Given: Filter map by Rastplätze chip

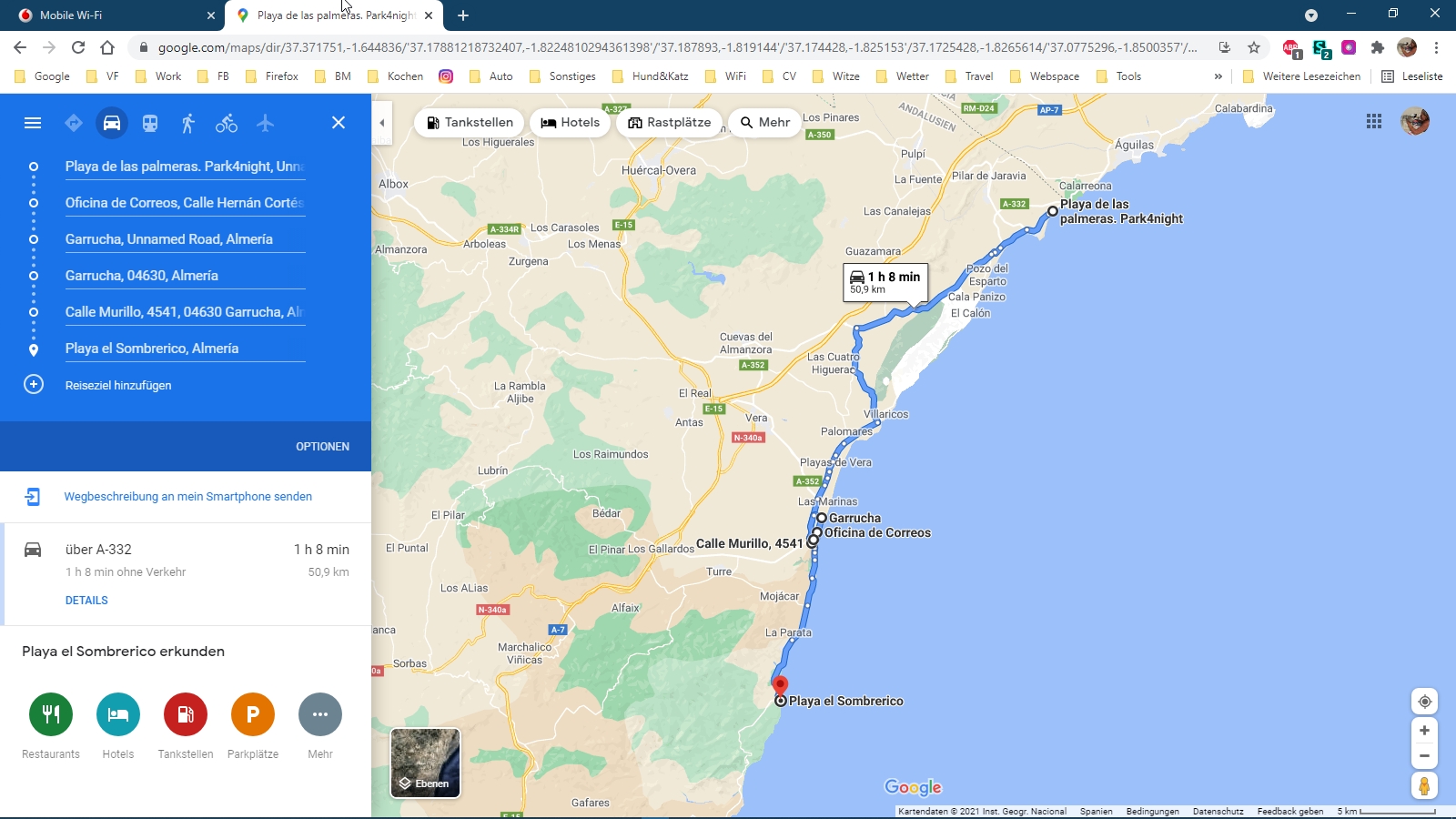Looking at the screenshot, I should point(670,122).
